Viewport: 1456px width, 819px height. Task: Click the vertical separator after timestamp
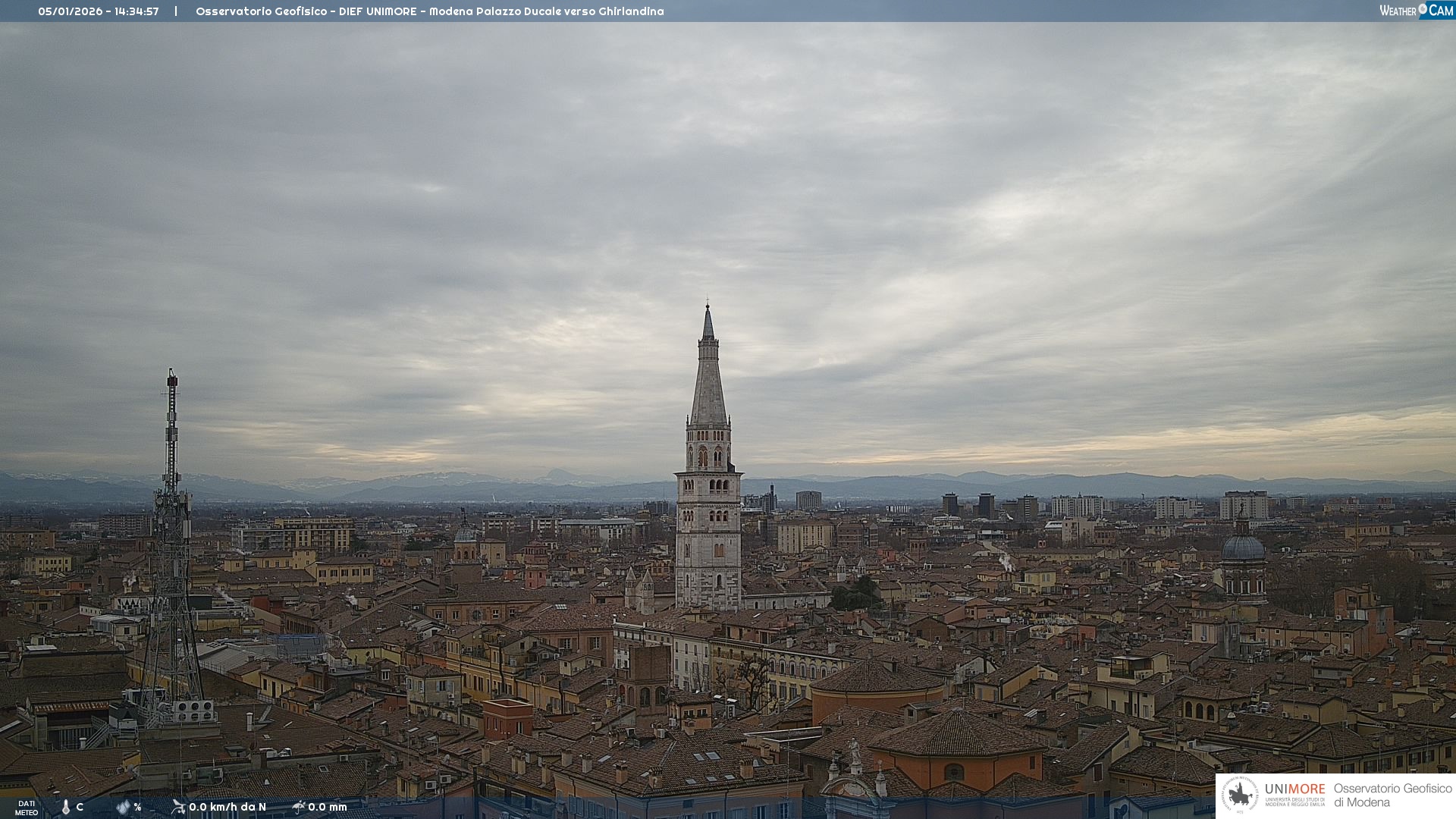pyautogui.click(x=176, y=11)
